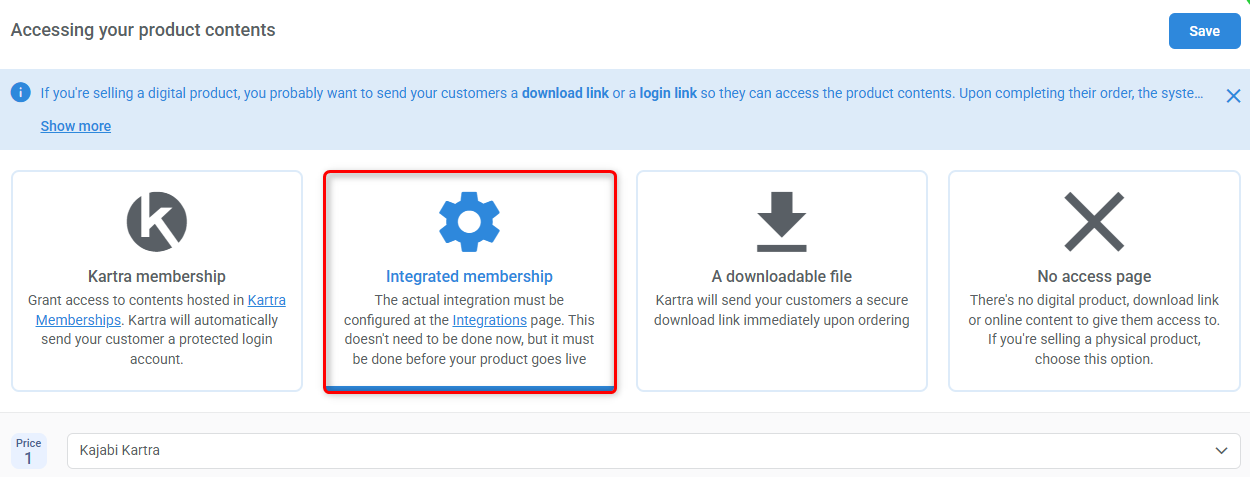1250x477 pixels.
Task: Click the blue gear integration icon
Action: (470, 221)
